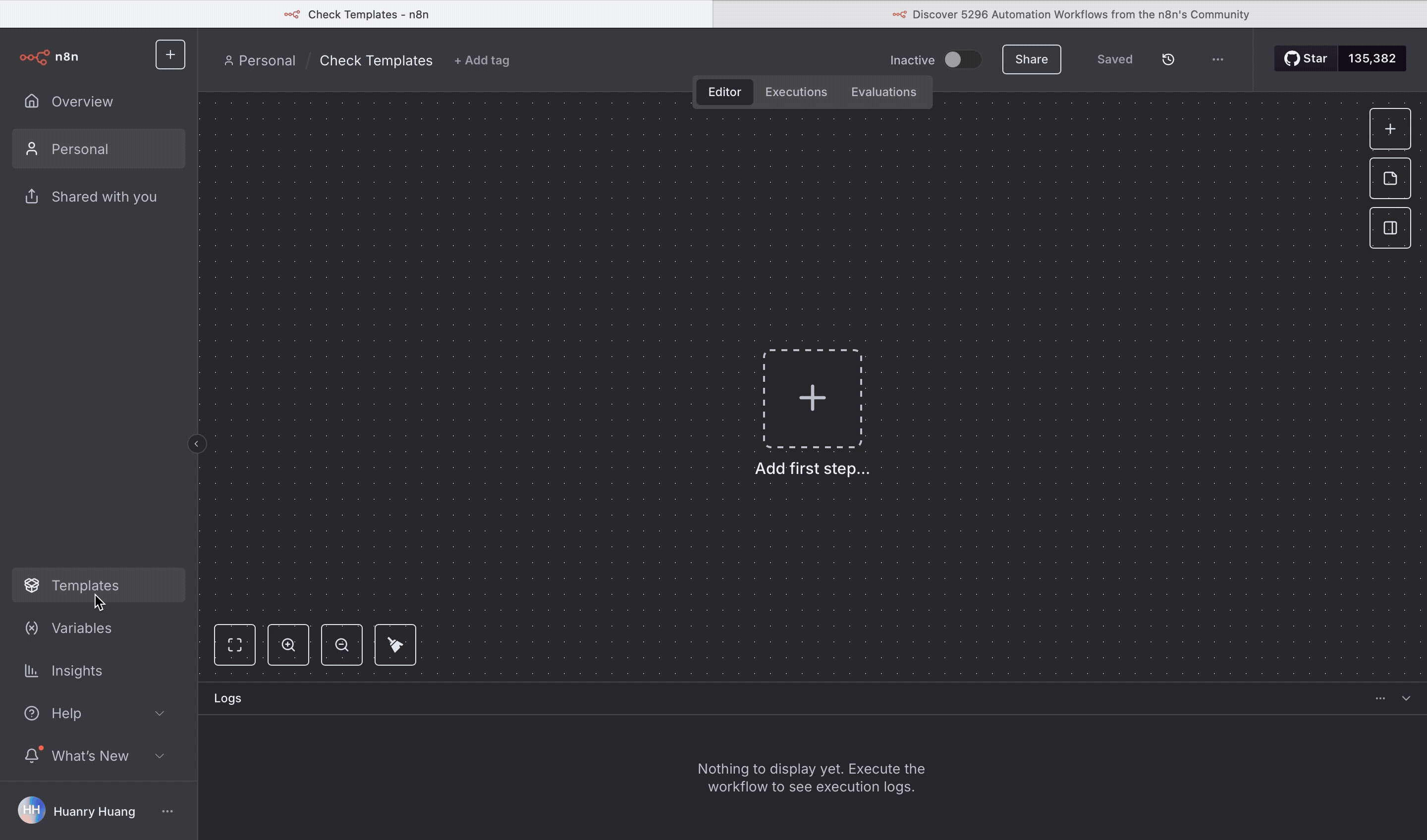Open Variables in sidebar
This screenshot has height=840, width=1427.
coord(99,628)
